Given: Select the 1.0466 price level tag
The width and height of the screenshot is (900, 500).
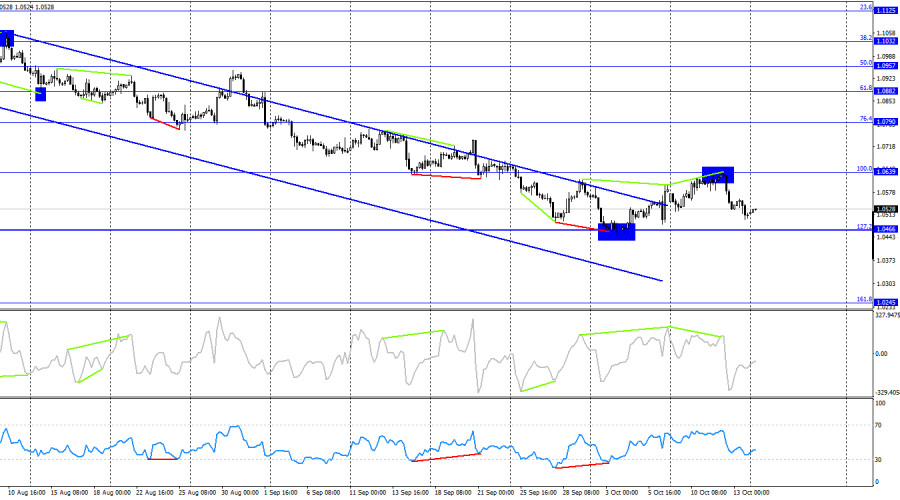Looking at the screenshot, I should coord(886,230).
